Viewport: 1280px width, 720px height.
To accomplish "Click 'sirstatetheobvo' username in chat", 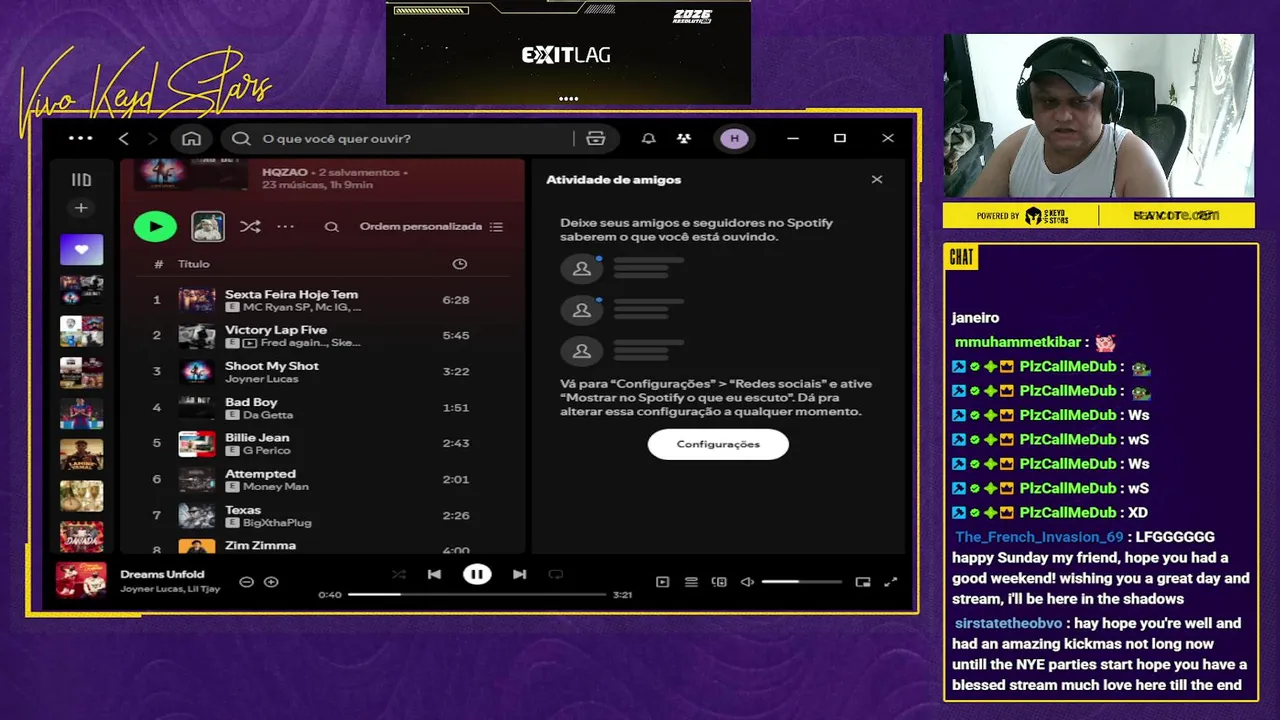I will click(1008, 623).
